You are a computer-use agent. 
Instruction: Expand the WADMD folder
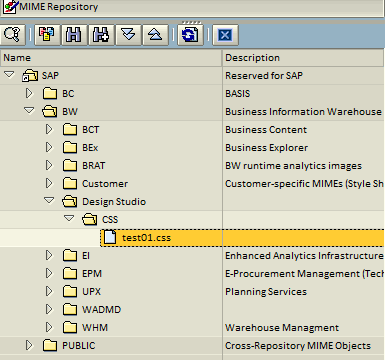point(49,309)
